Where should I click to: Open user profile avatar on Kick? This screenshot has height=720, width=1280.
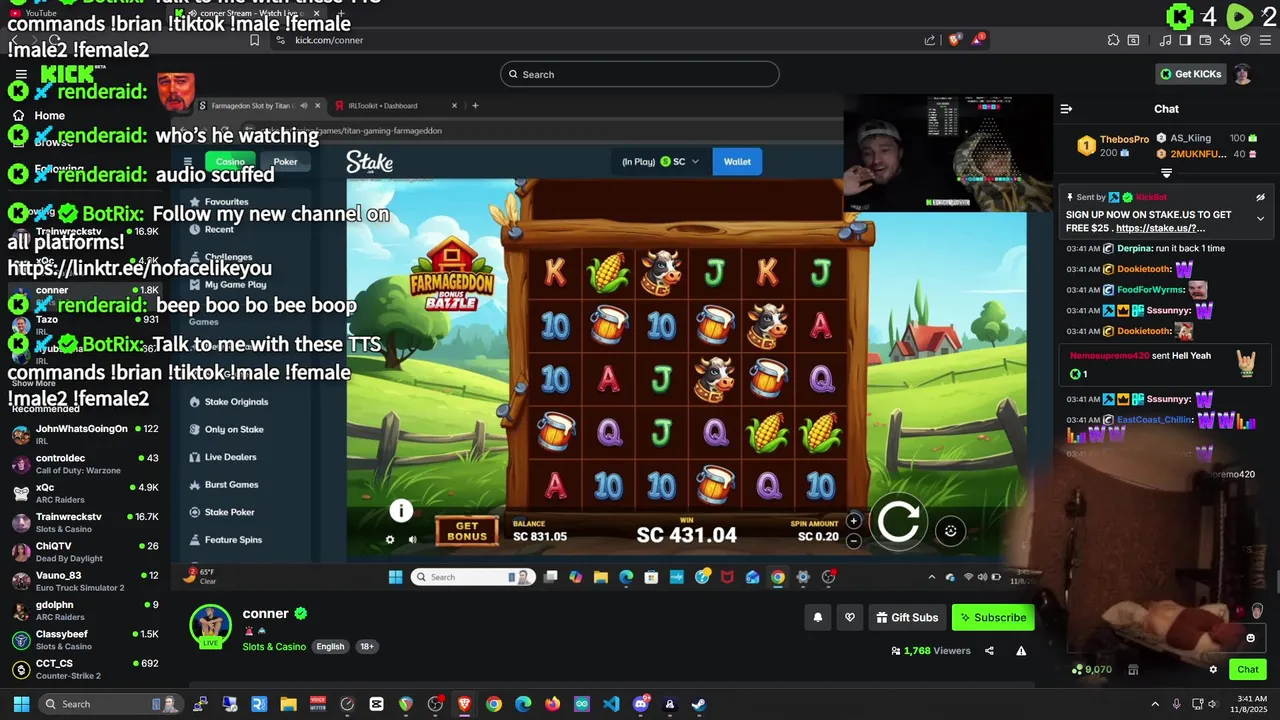pyautogui.click(x=1243, y=74)
